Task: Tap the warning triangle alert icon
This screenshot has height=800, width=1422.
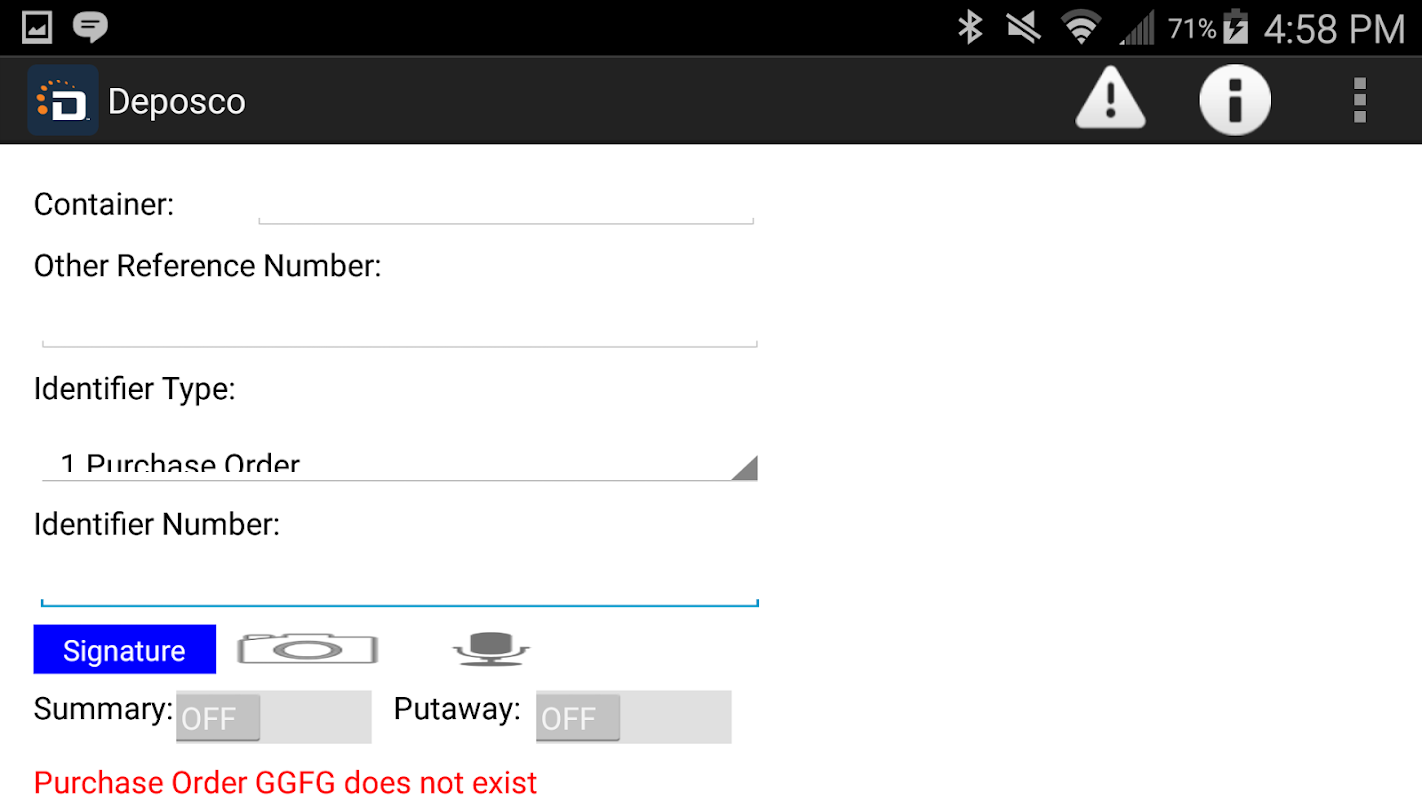Action: point(1110,99)
